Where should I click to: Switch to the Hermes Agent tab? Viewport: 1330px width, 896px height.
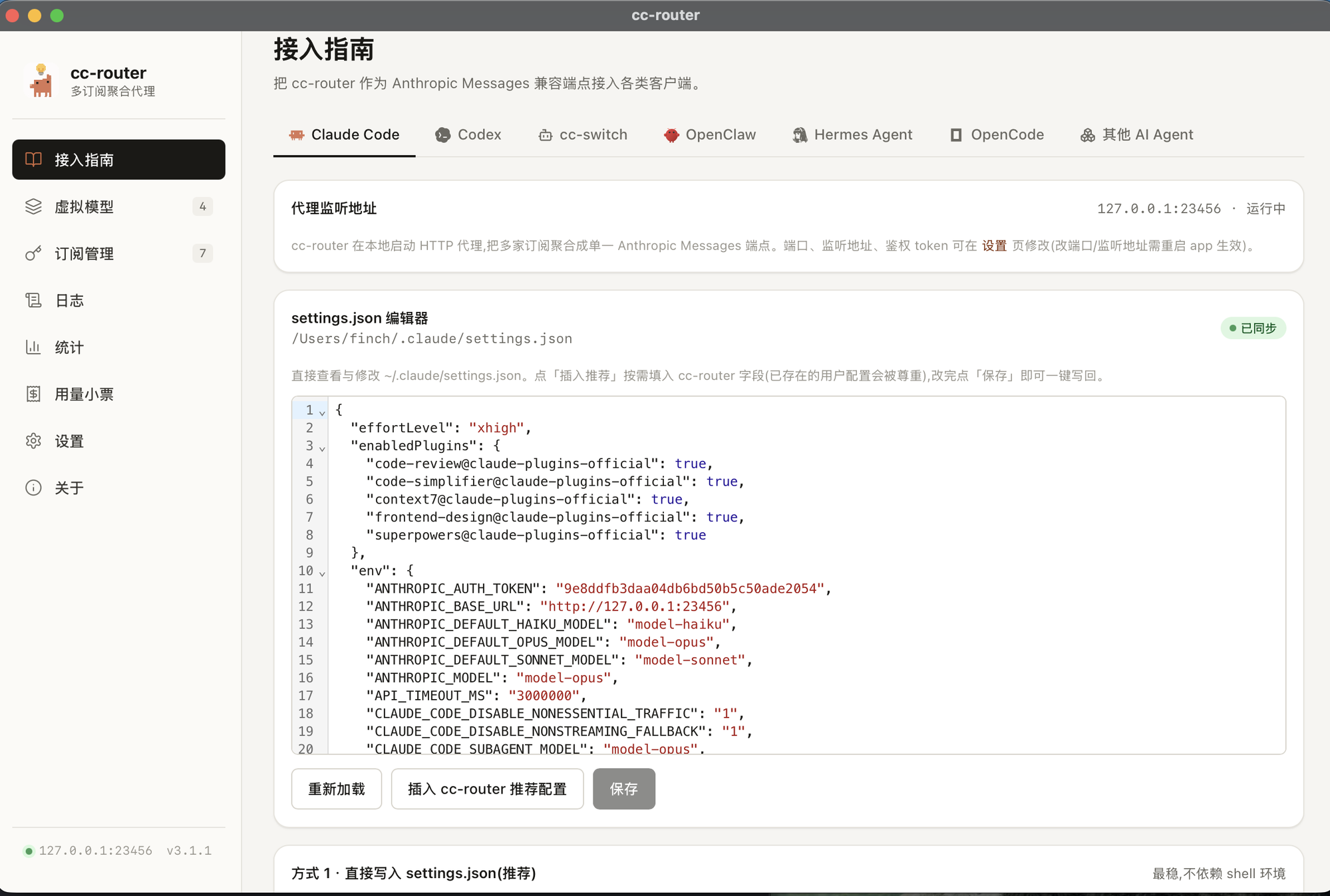[x=852, y=135]
